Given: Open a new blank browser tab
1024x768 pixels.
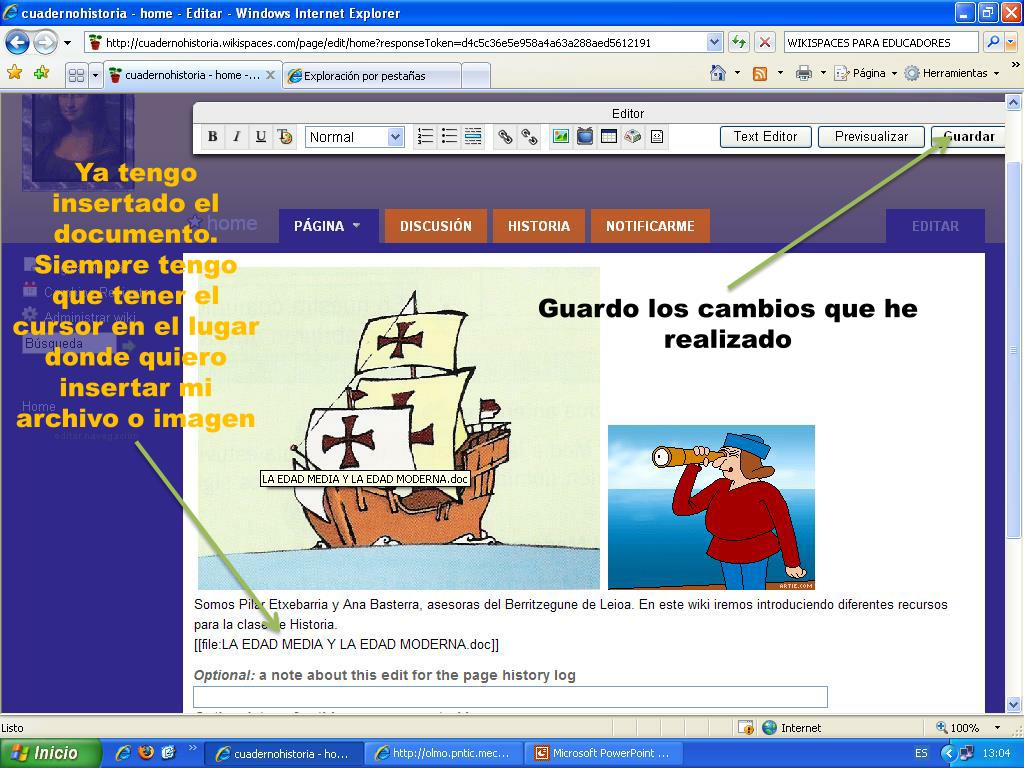Looking at the screenshot, I should [x=475, y=76].
